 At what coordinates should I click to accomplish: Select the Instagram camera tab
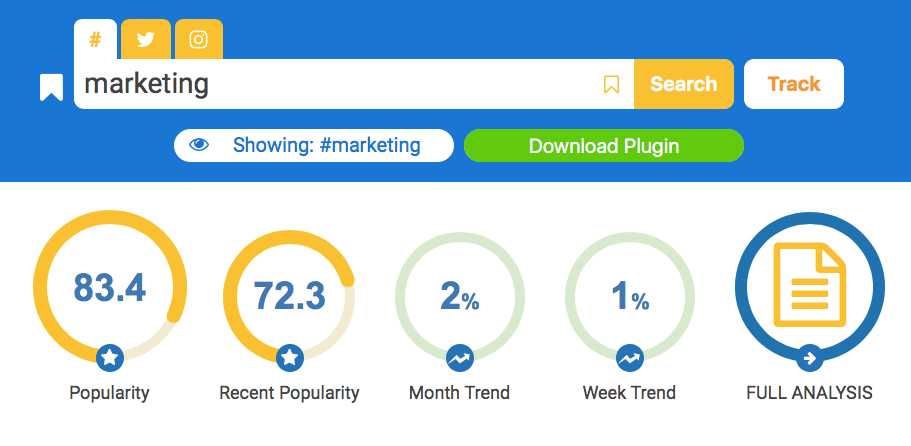[199, 39]
